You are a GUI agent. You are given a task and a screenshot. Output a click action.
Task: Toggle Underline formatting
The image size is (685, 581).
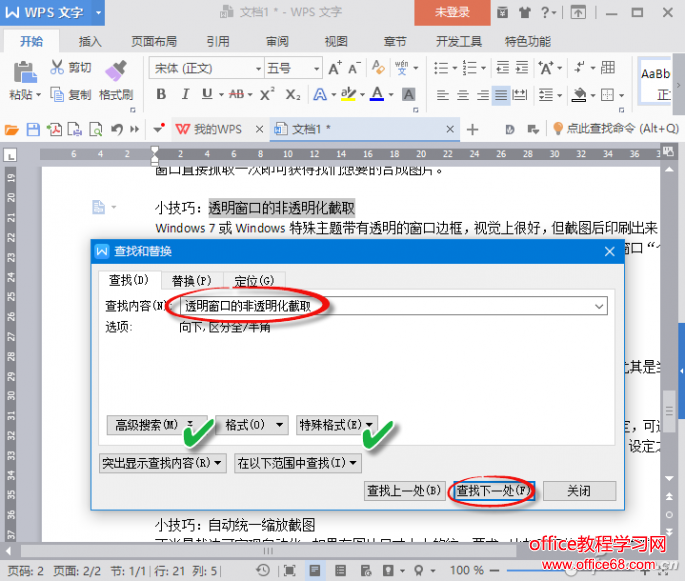tap(207, 94)
